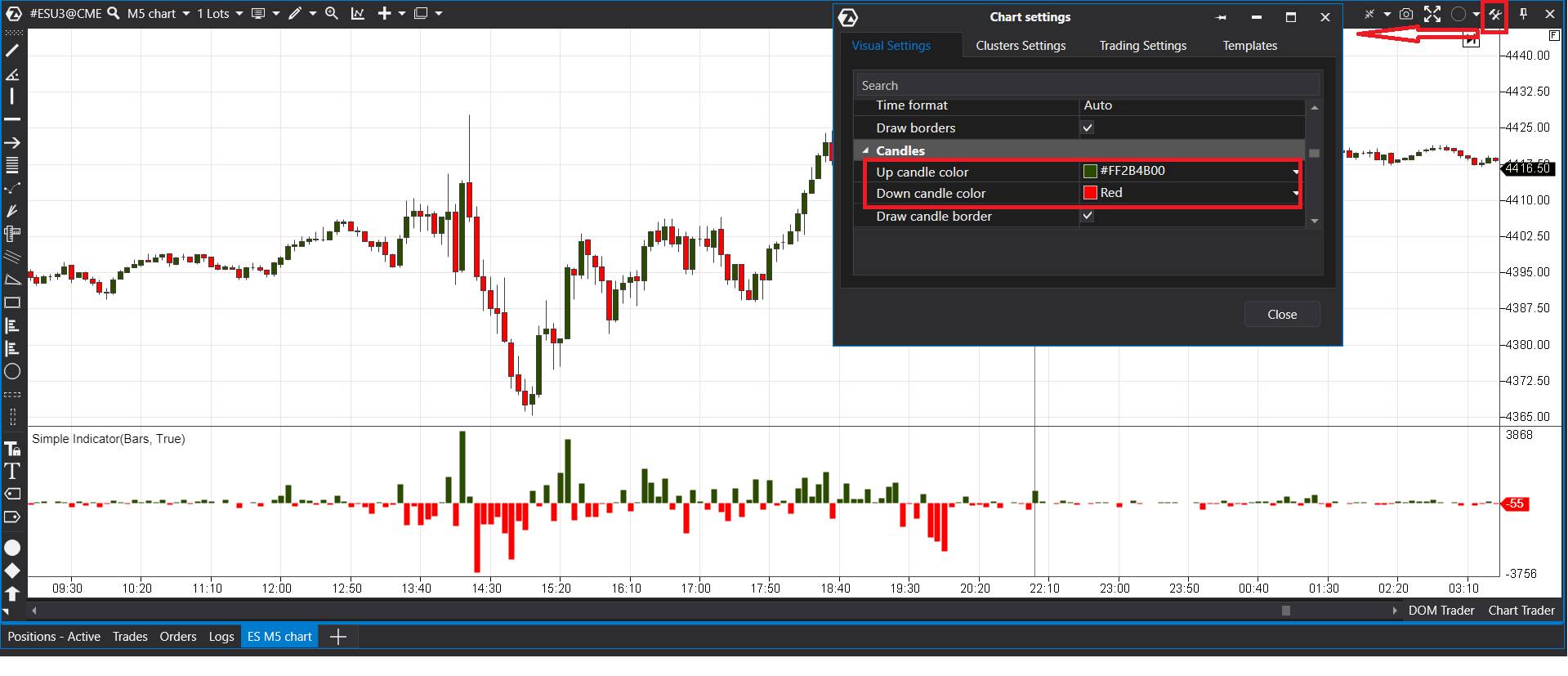Click the settings list scrollbar down arrow

(x=1315, y=221)
